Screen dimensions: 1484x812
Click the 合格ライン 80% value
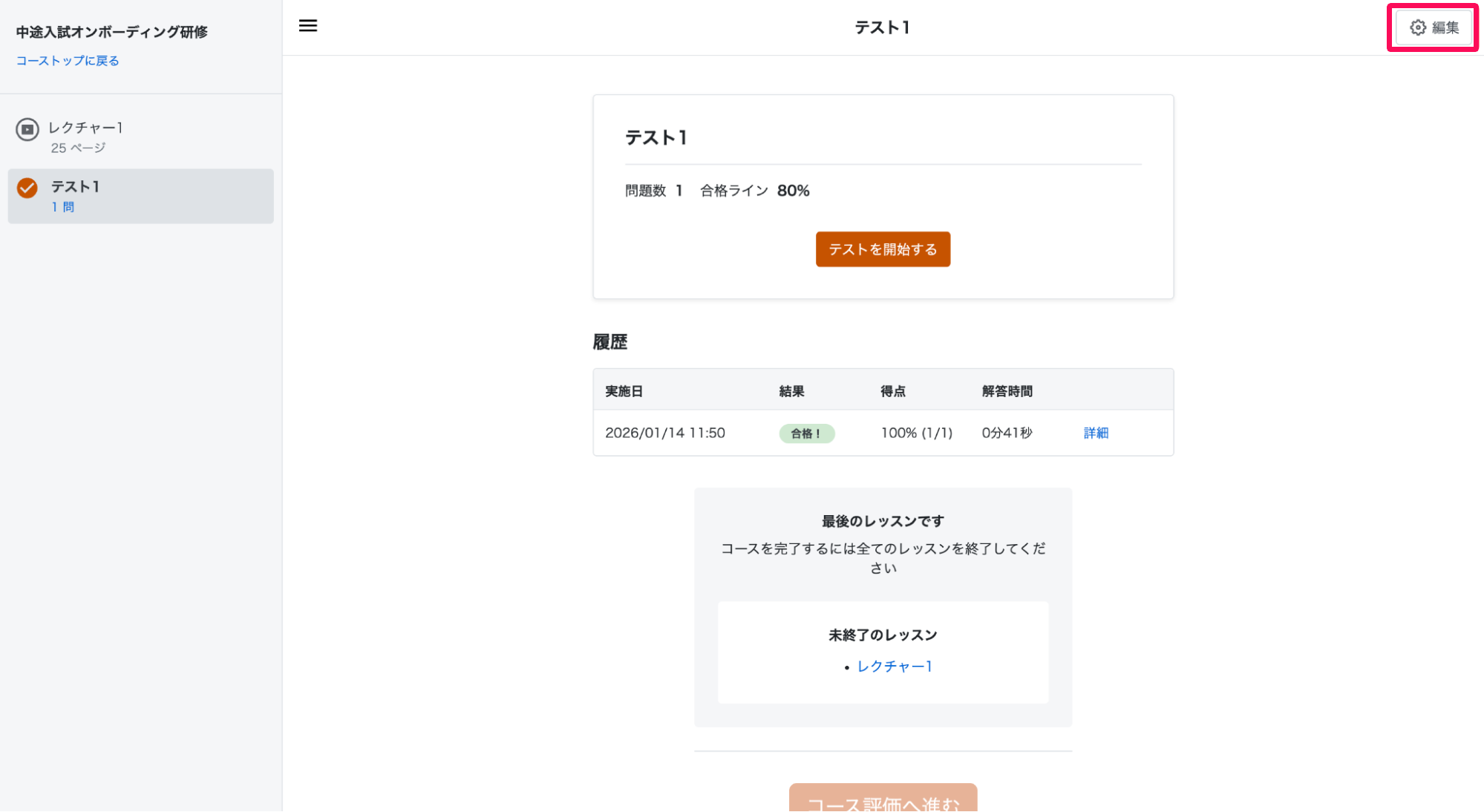[793, 191]
